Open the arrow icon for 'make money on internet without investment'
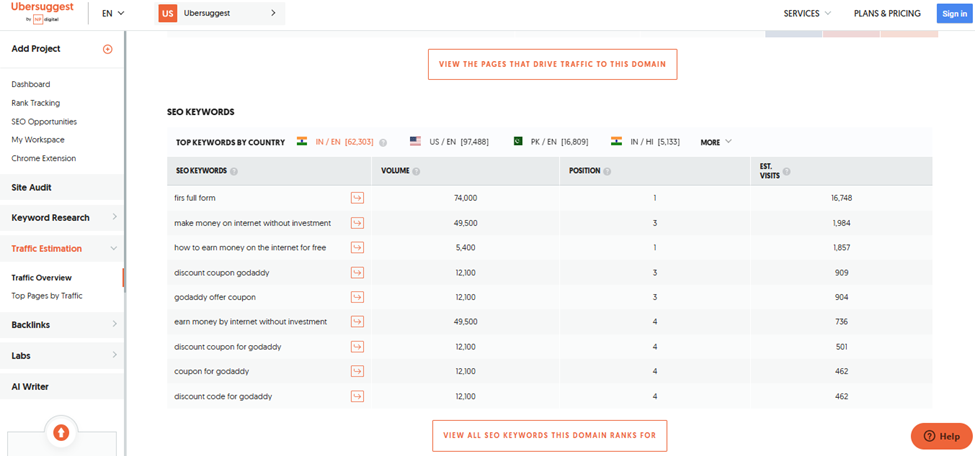The image size is (975, 456). pos(357,223)
